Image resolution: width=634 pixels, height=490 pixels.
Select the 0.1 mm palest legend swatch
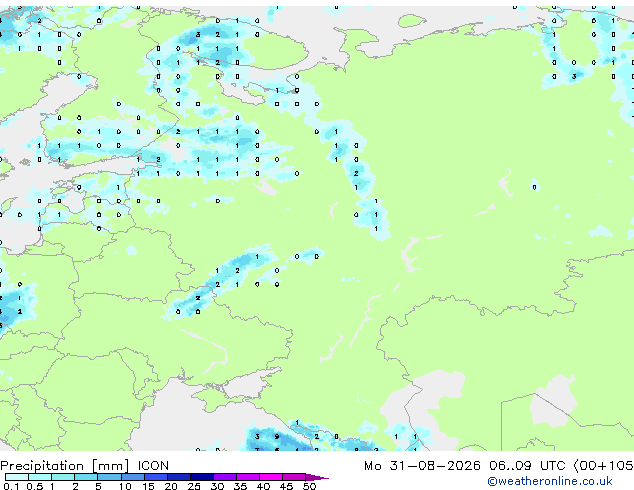pos(17,477)
